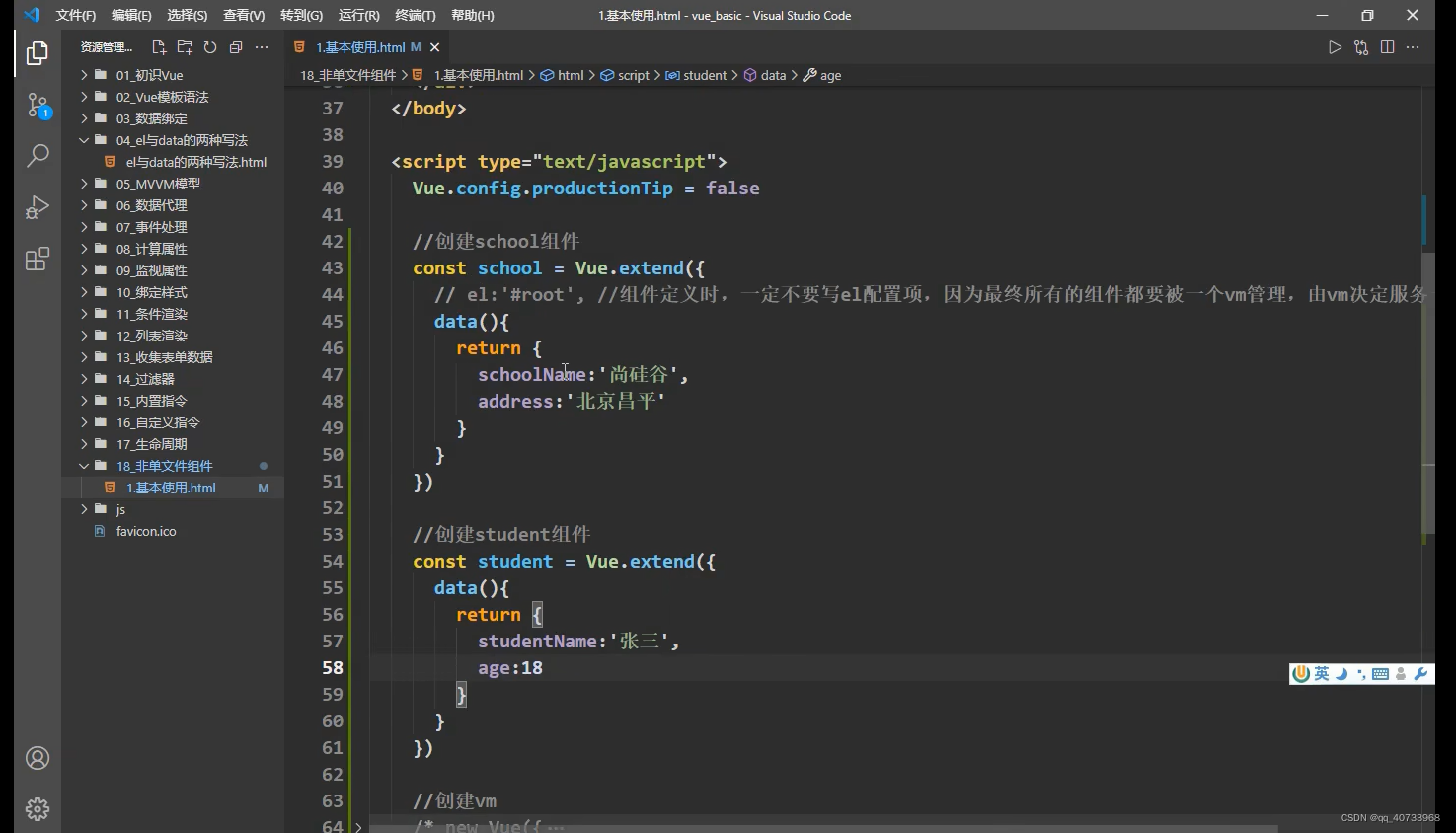This screenshot has width=1456, height=833.
Task: Open the Explorer view in activity bar
Action: 38,53
